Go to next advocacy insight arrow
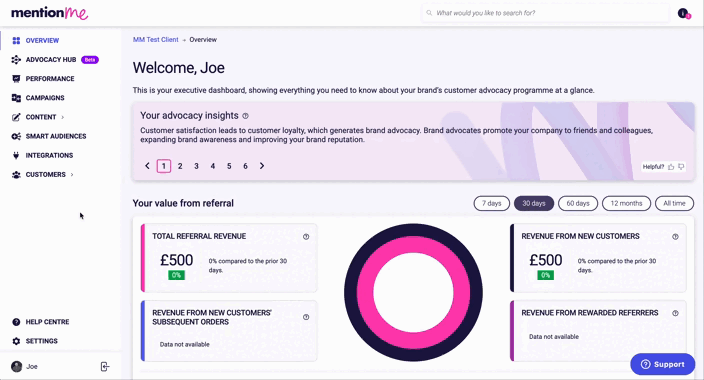 coord(262,166)
